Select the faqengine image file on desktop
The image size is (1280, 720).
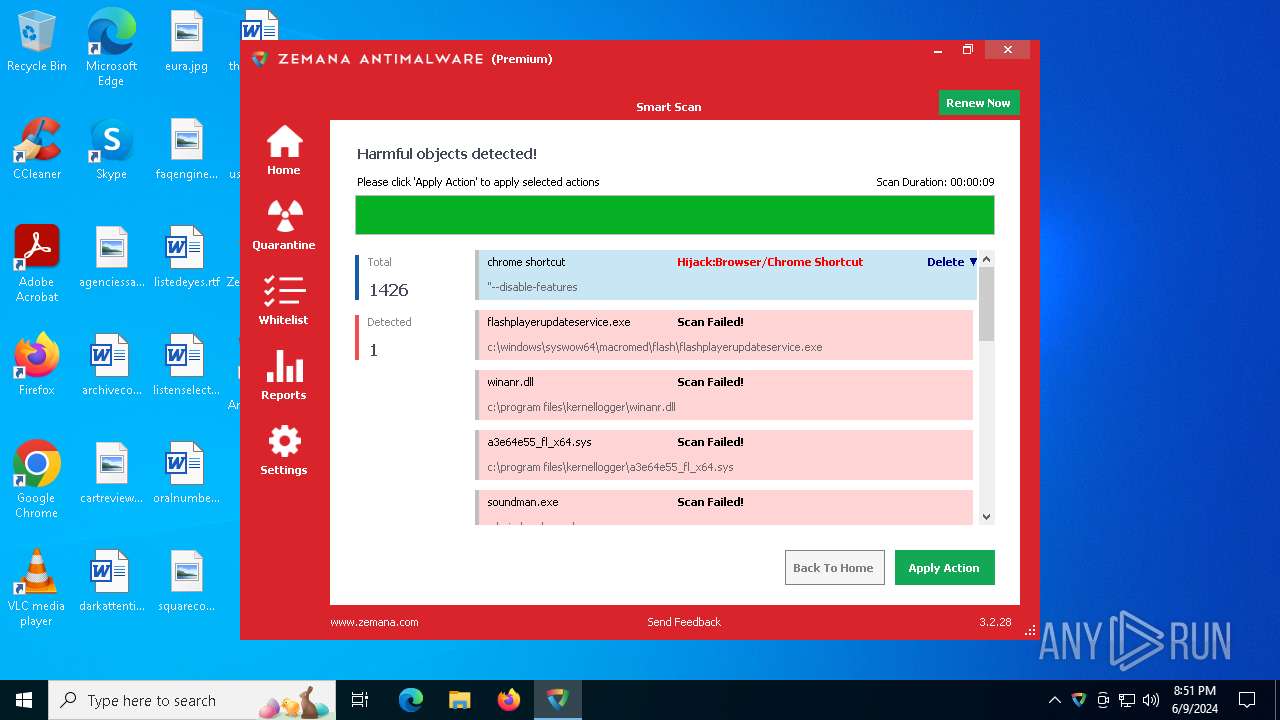click(186, 150)
